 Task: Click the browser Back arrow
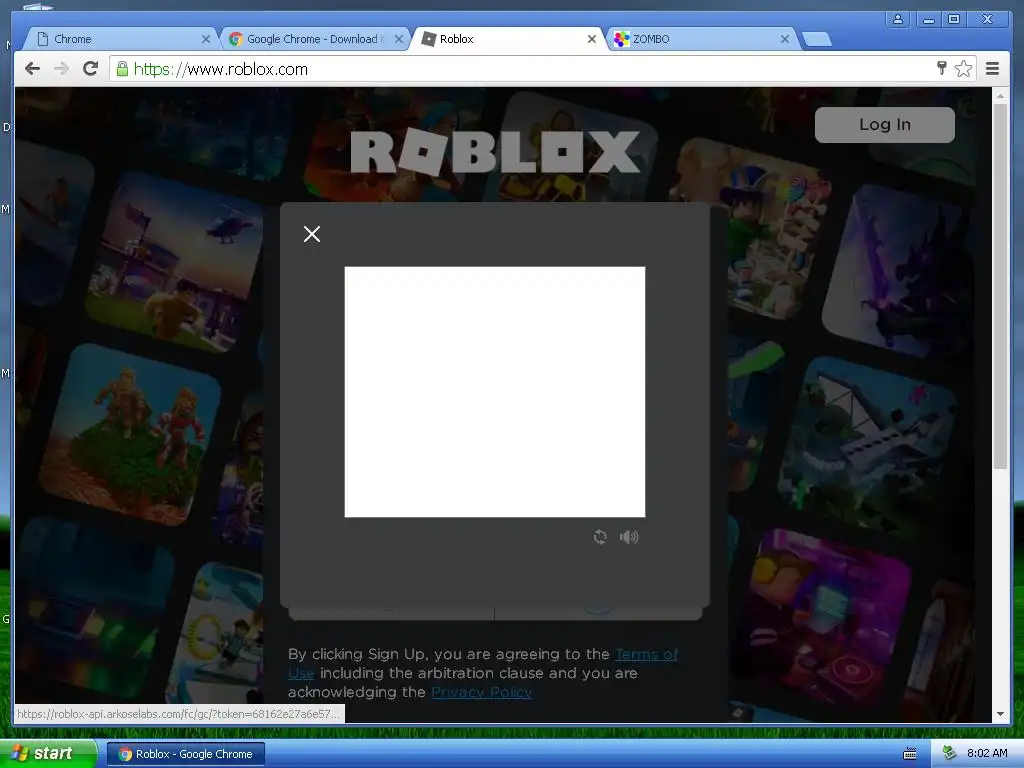pos(32,69)
